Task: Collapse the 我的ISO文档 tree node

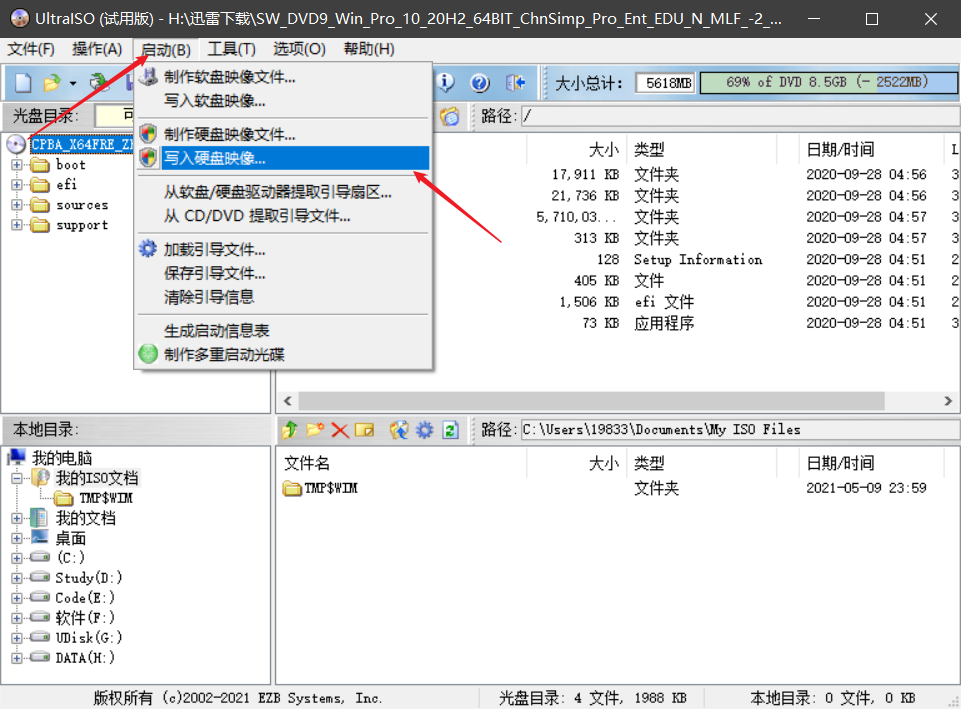Action: pos(17,478)
